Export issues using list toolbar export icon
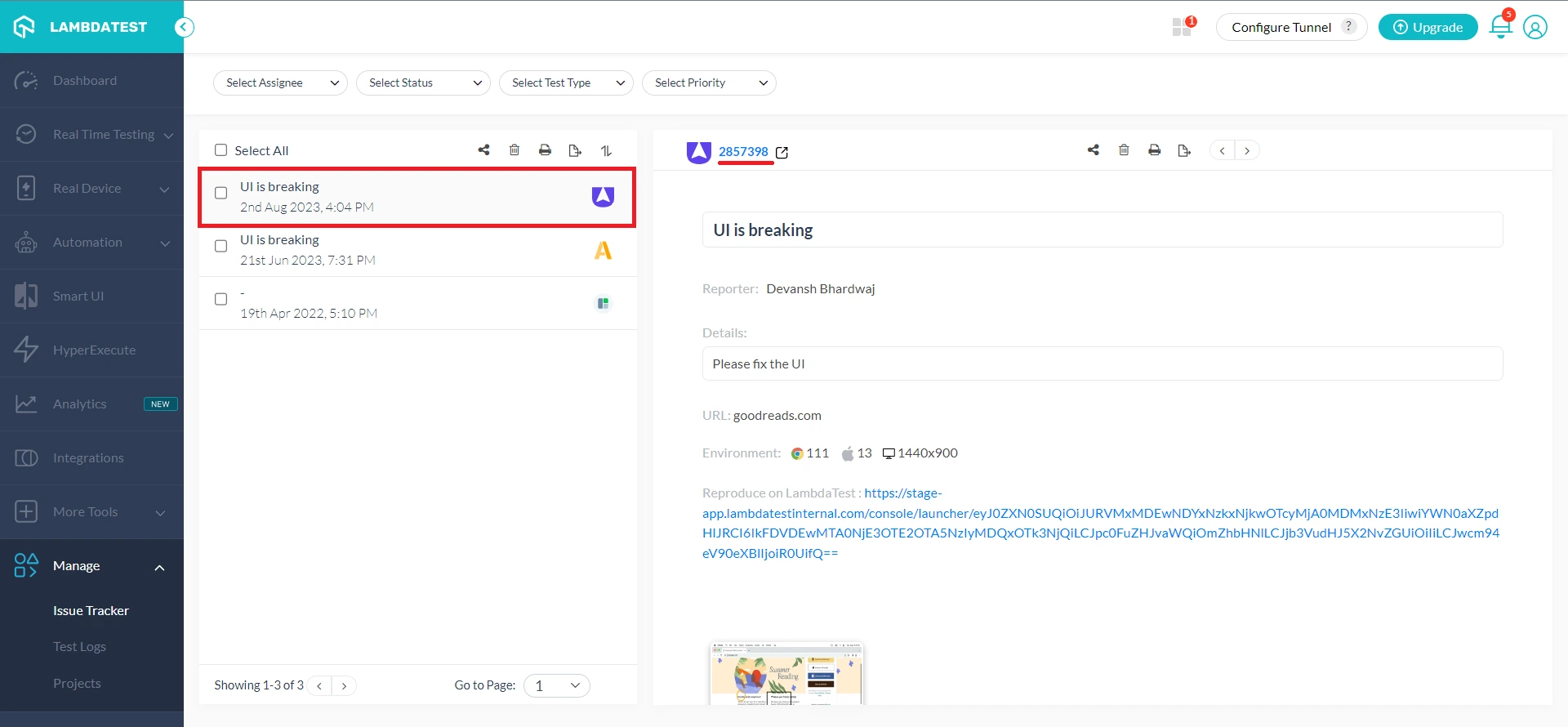This screenshot has height=727, width=1568. 575,150
